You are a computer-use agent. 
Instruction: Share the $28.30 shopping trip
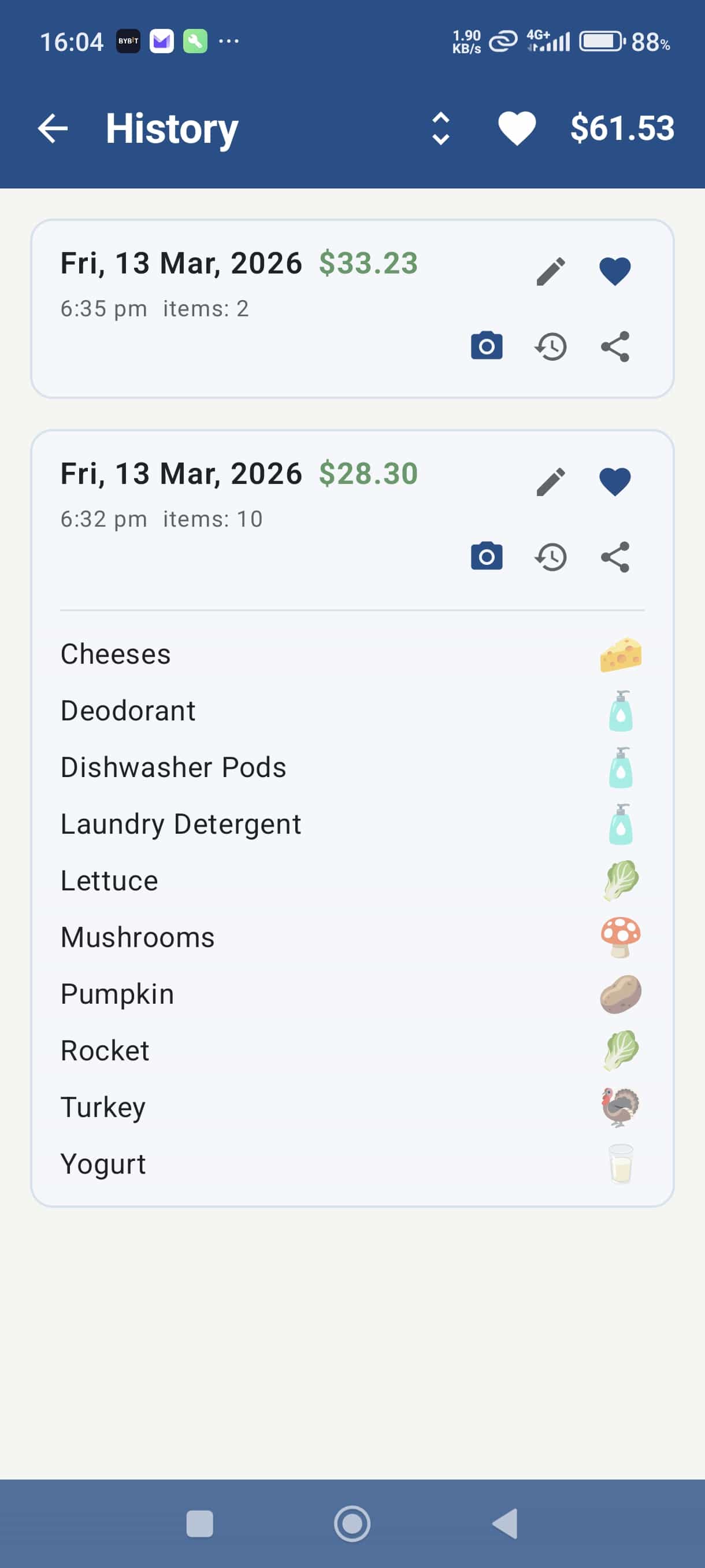click(614, 557)
